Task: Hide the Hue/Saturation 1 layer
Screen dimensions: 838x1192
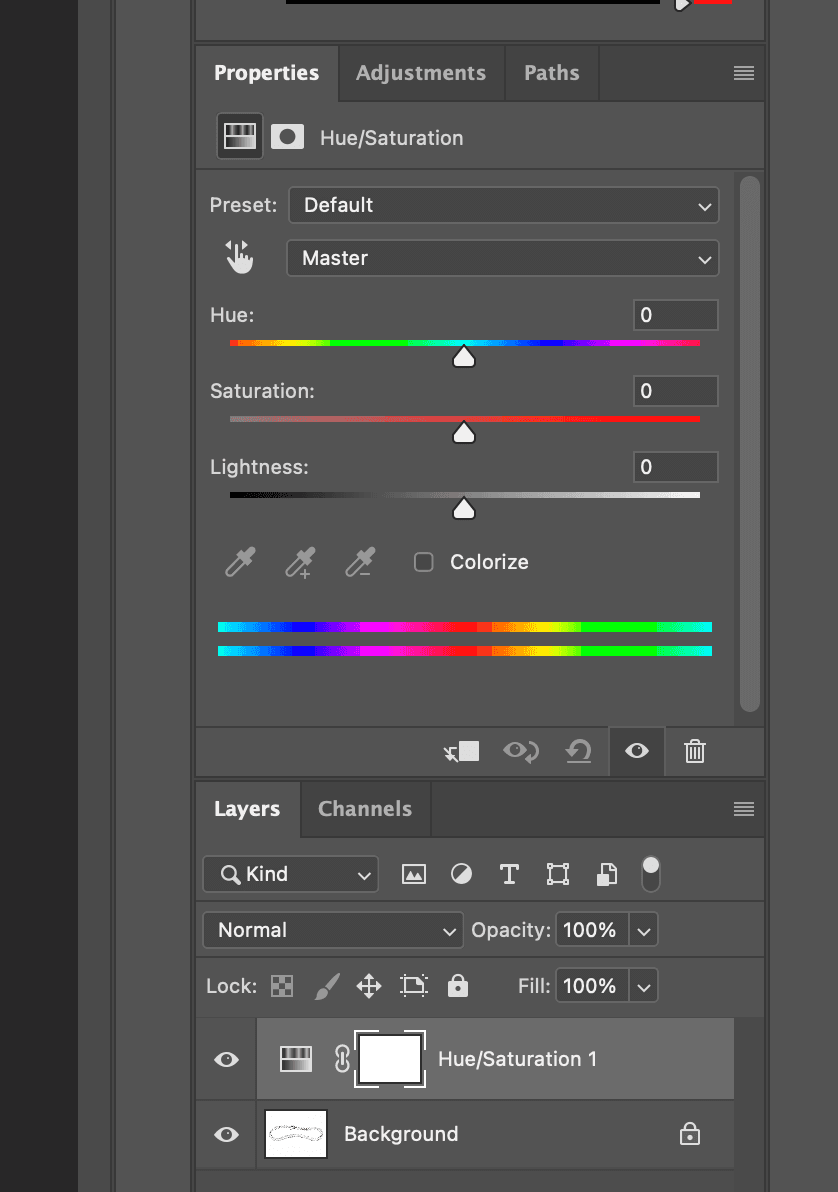Action: (x=227, y=1059)
